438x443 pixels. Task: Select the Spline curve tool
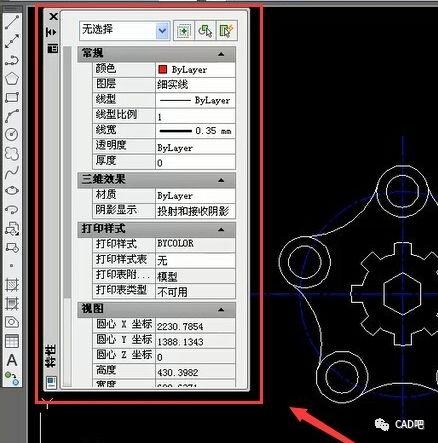12,172
